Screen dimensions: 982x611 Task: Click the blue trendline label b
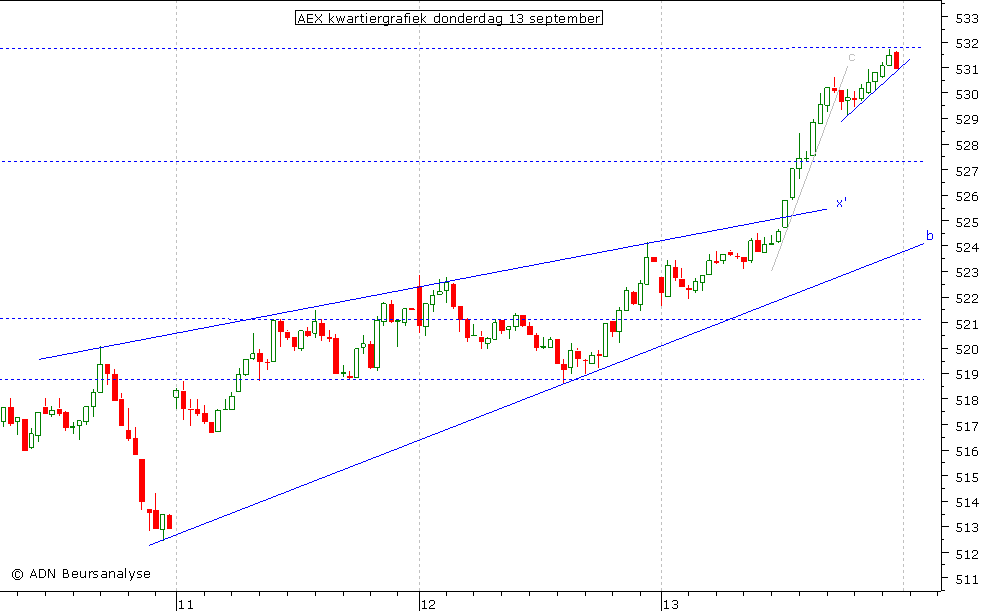[929, 235]
